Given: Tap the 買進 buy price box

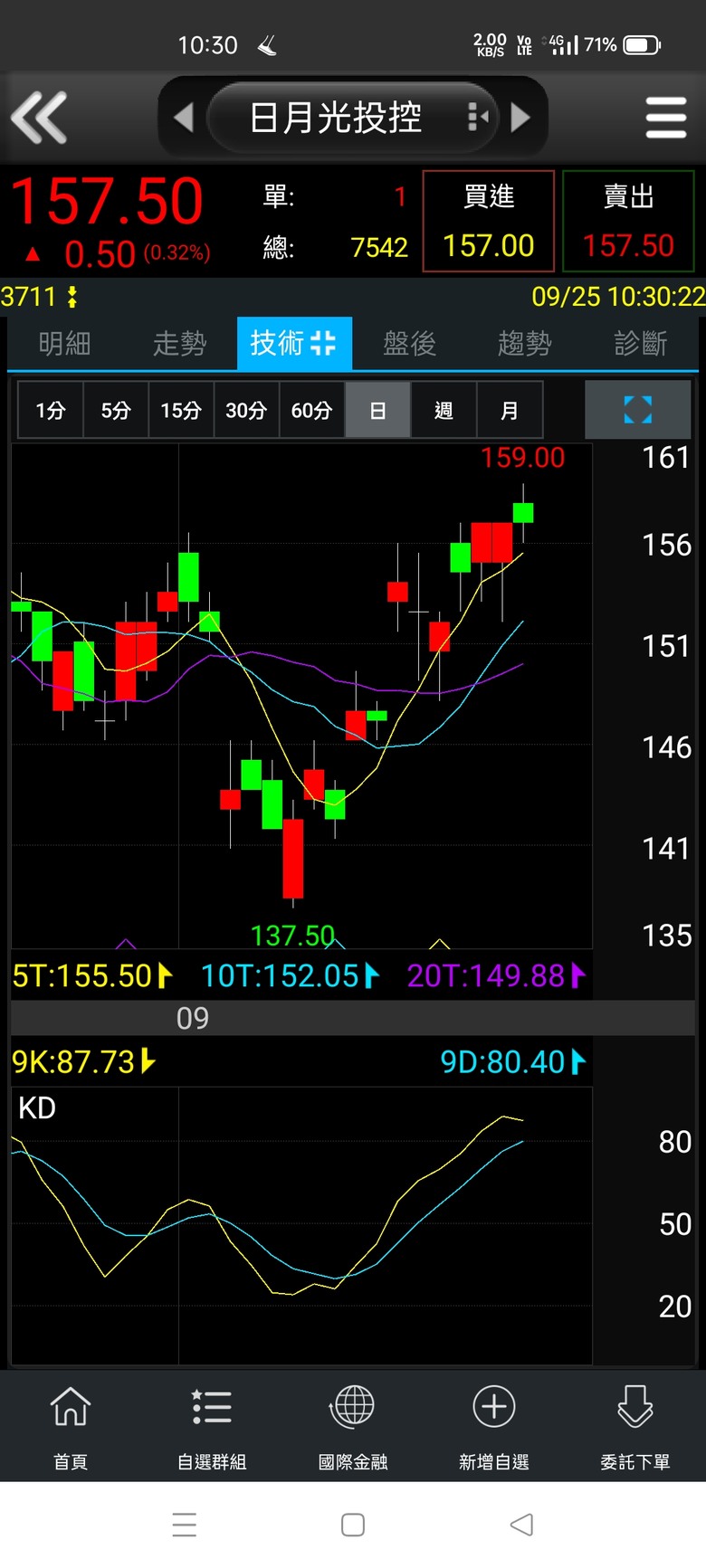Looking at the screenshot, I should [x=489, y=222].
